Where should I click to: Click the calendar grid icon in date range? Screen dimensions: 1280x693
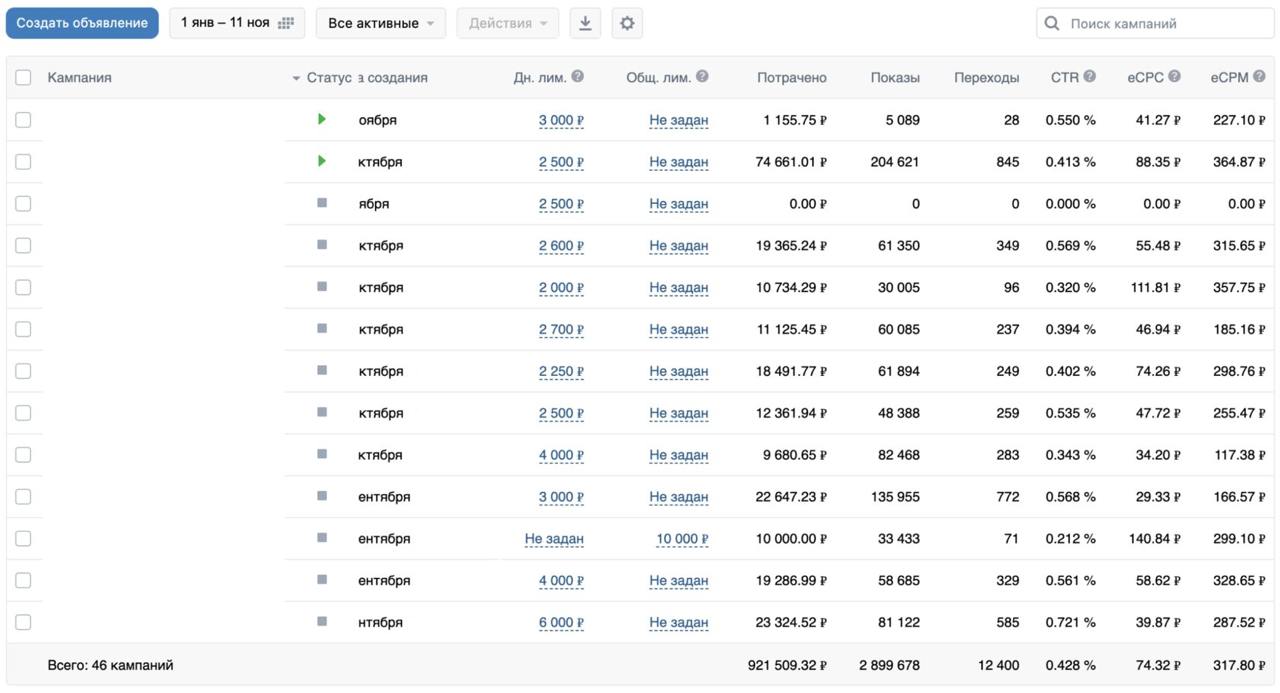(x=286, y=23)
